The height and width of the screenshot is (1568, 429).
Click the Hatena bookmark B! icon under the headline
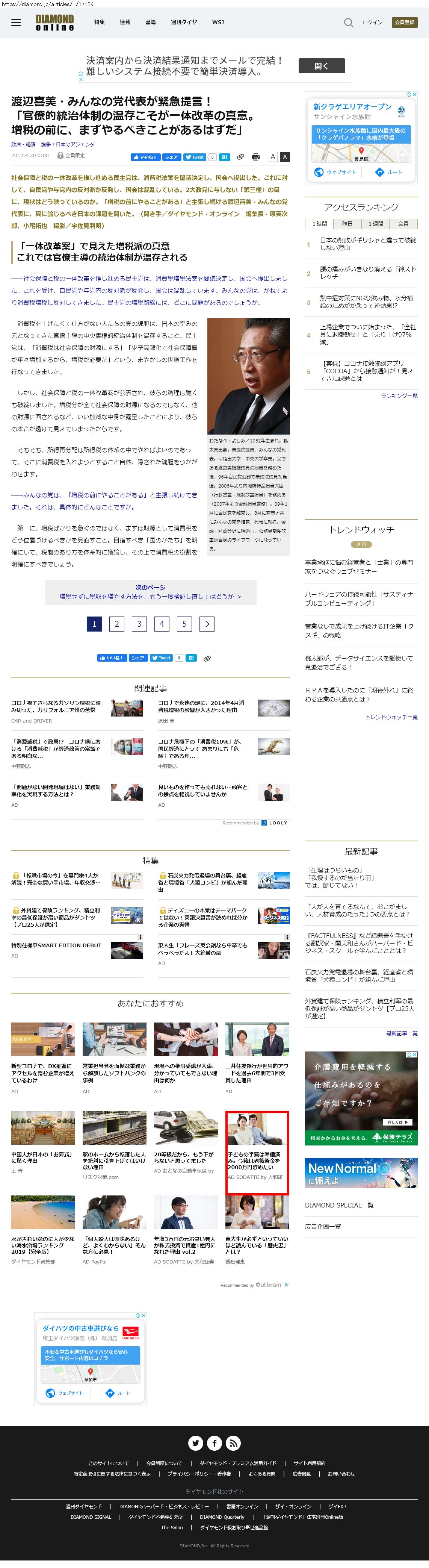coord(225,157)
